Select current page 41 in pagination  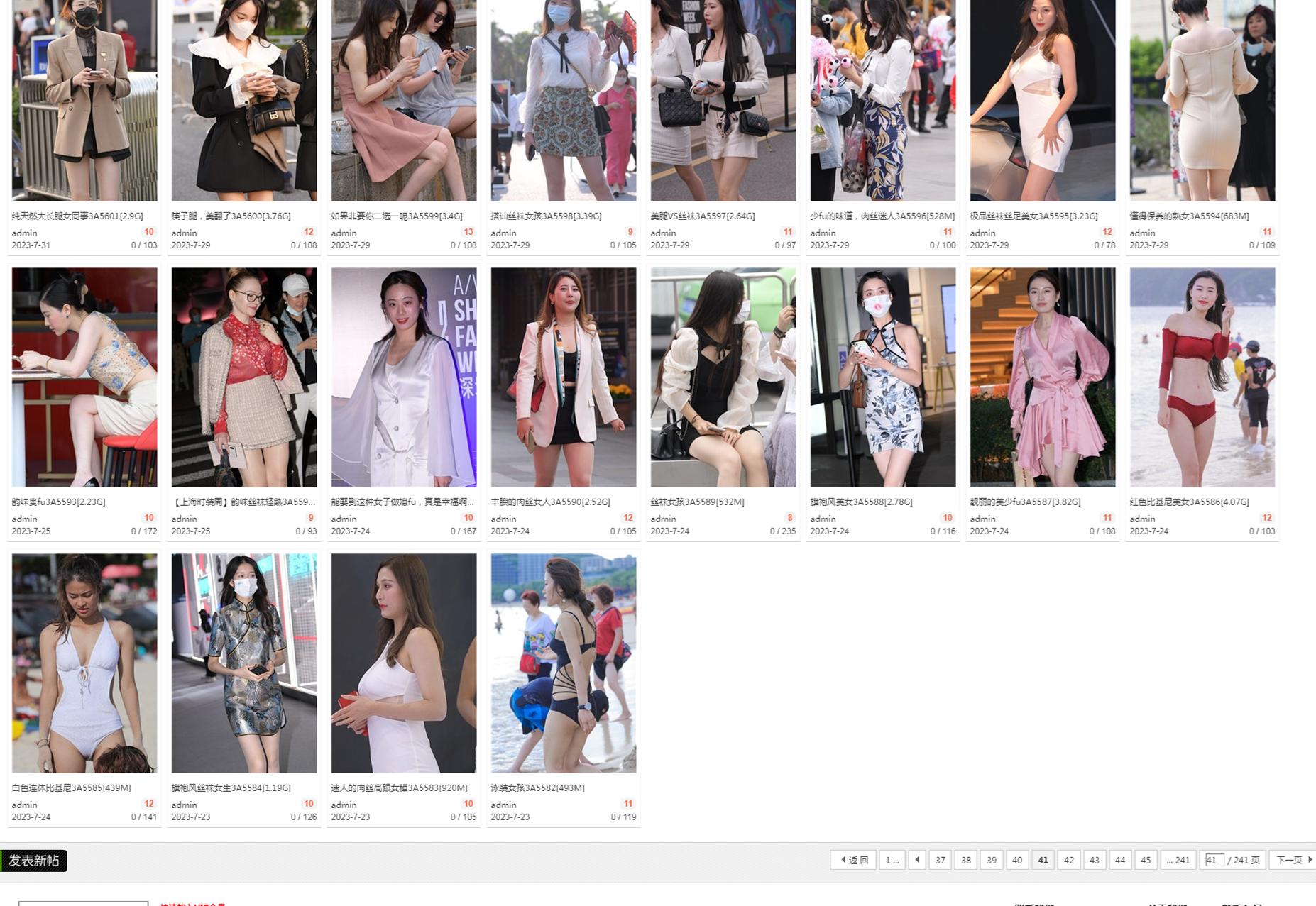1043,860
